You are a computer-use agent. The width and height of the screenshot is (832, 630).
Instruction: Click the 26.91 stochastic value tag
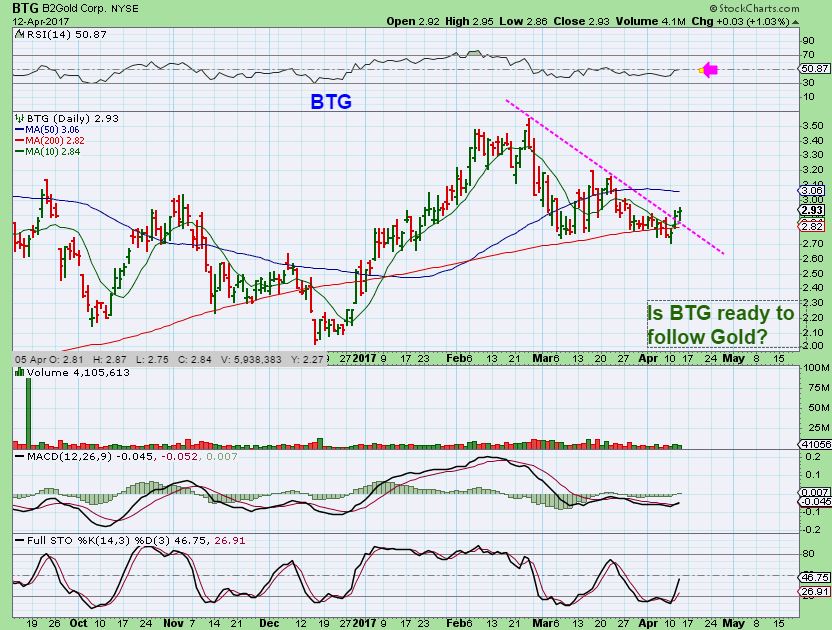tap(814, 592)
